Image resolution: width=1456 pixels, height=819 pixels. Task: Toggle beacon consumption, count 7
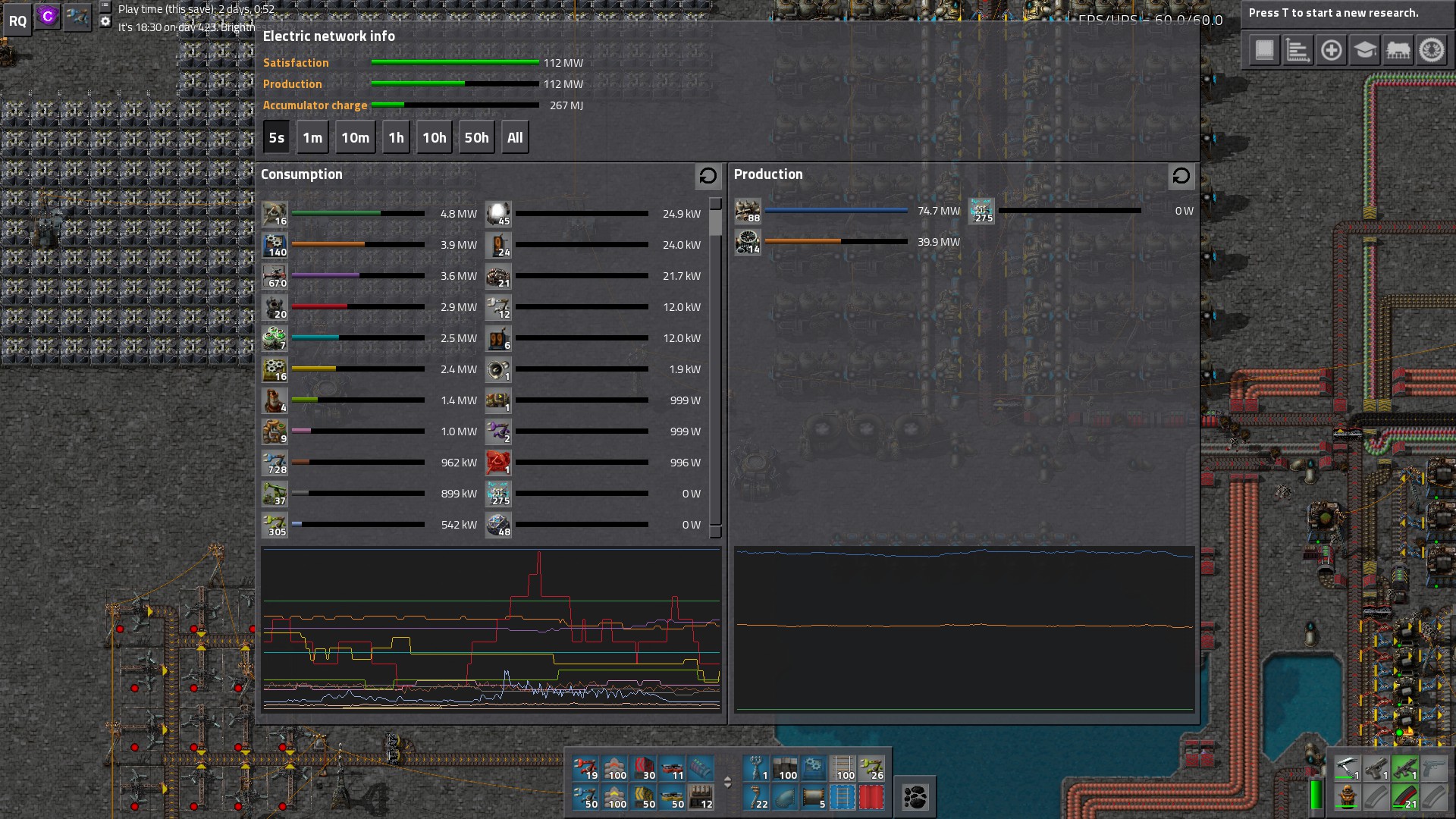pos(275,338)
